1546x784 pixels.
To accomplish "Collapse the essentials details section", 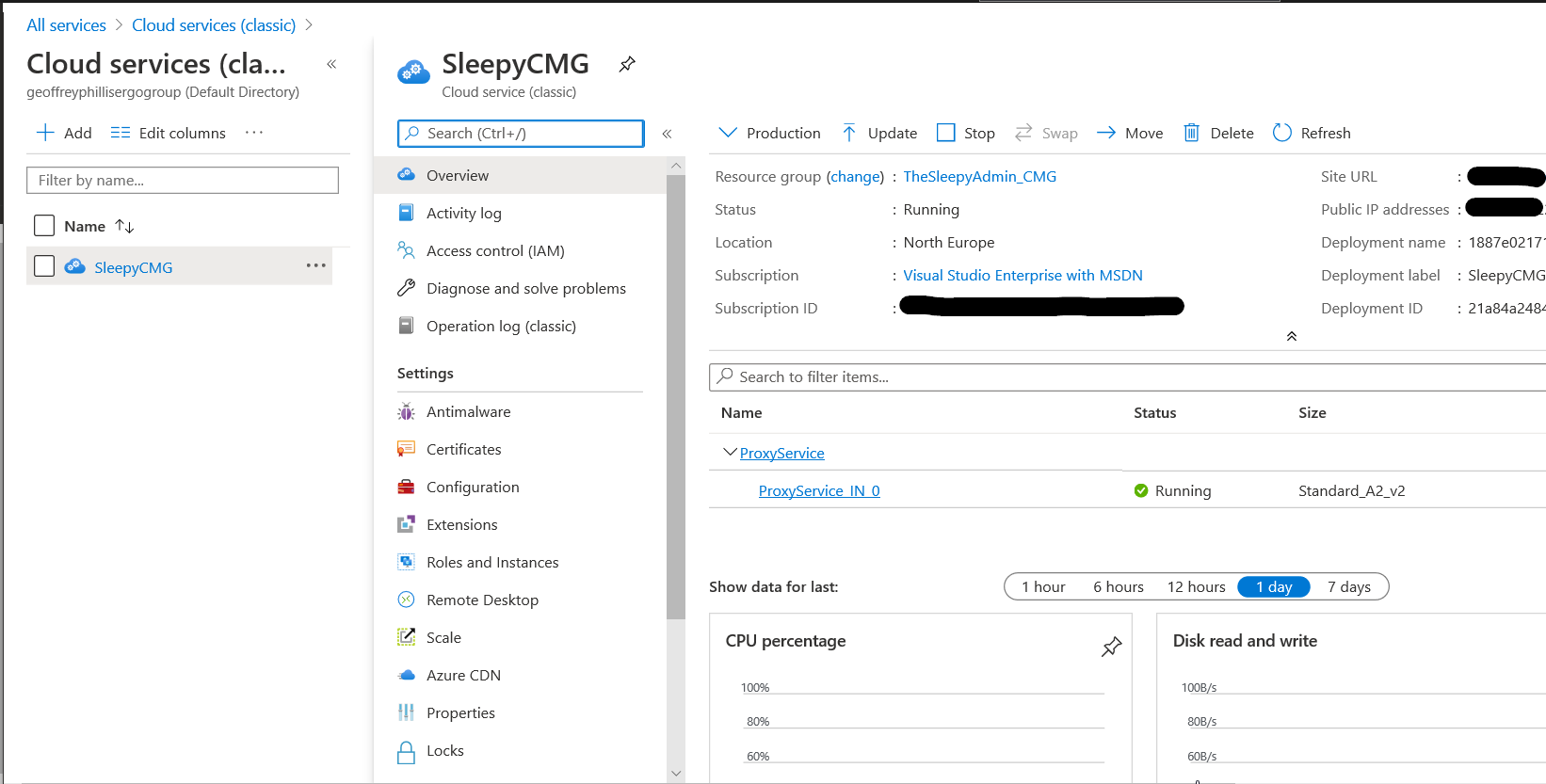I will pyautogui.click(x=1292, y=336).
